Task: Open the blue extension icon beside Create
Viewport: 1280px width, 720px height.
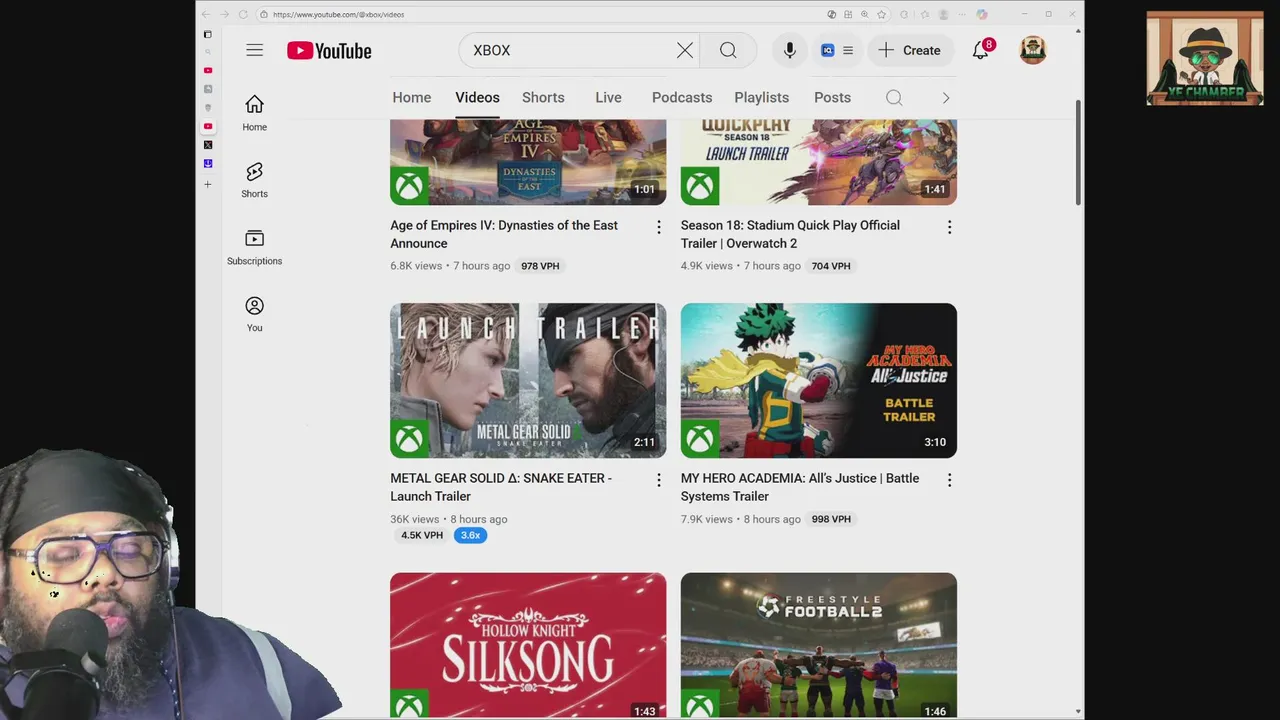Action: [x=828, y=50]
